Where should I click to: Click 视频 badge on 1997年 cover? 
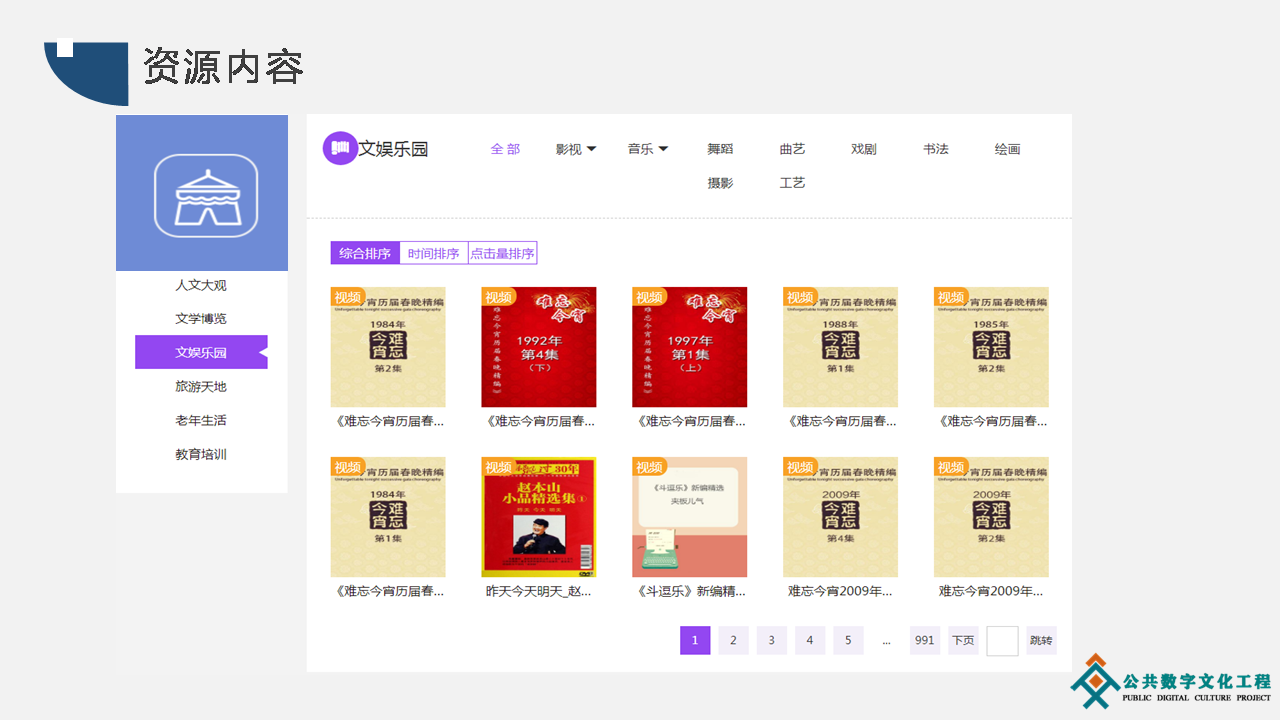[x=649, y=297]
